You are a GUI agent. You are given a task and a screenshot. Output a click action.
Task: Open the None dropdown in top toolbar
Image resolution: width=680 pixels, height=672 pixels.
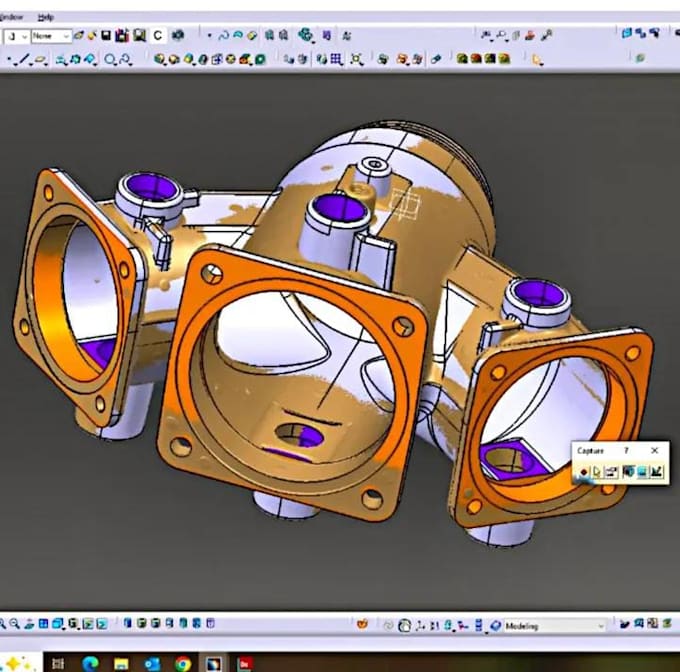click(51, 36)
